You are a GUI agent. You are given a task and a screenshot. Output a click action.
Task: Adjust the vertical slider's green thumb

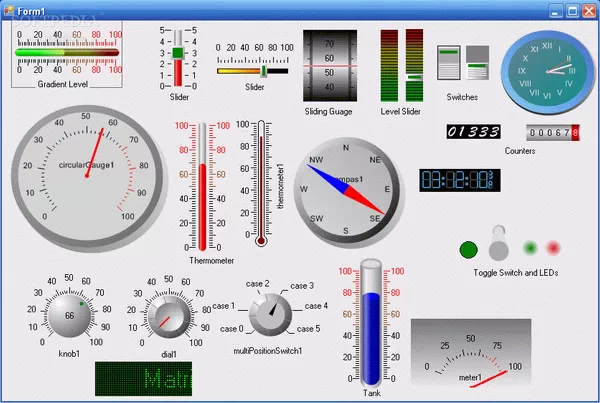click(178, 53)
